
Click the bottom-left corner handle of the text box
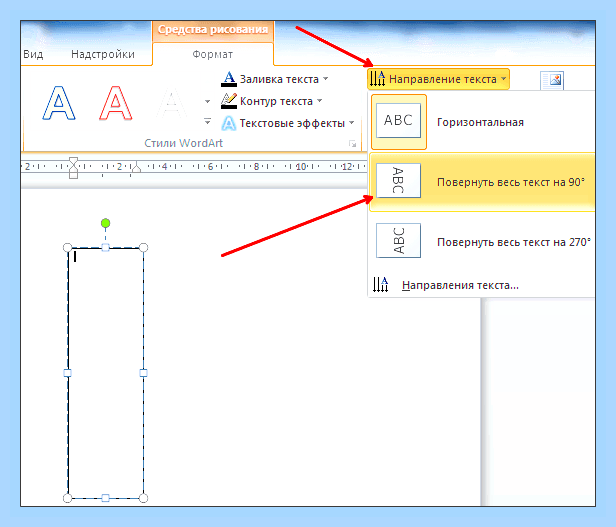(x=68, y=498)
